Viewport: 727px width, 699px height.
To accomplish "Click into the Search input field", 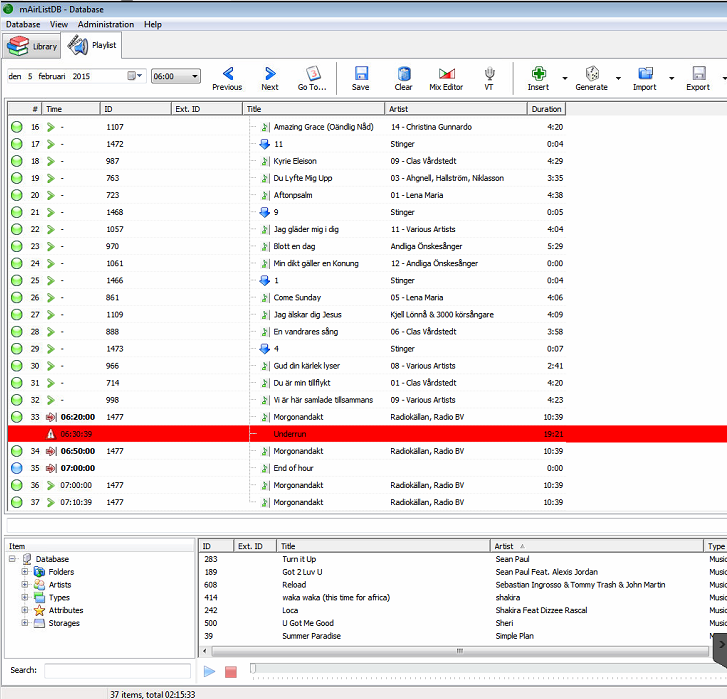I will tap(117, 670).
